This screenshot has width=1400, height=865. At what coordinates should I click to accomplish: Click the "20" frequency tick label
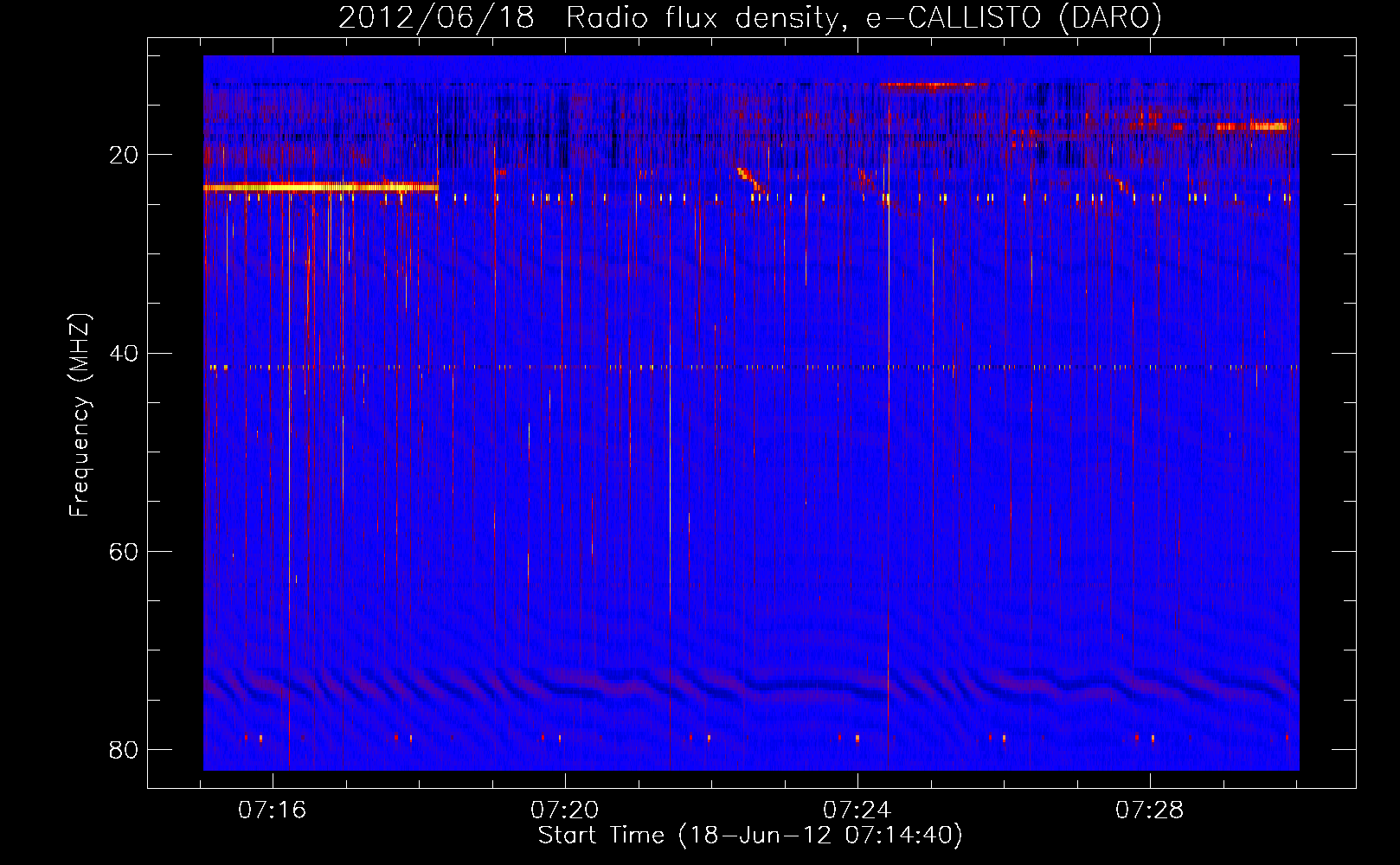tap(124, 155)
